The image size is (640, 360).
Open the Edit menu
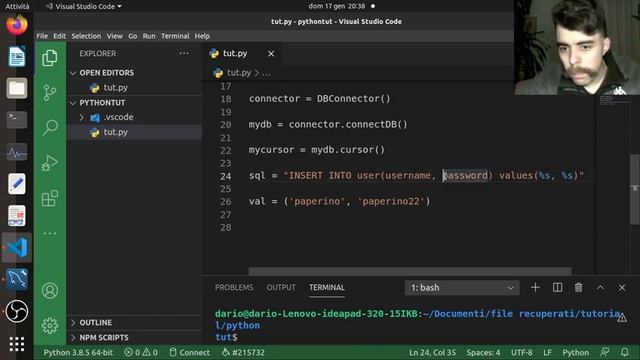[x=60, y=36]
